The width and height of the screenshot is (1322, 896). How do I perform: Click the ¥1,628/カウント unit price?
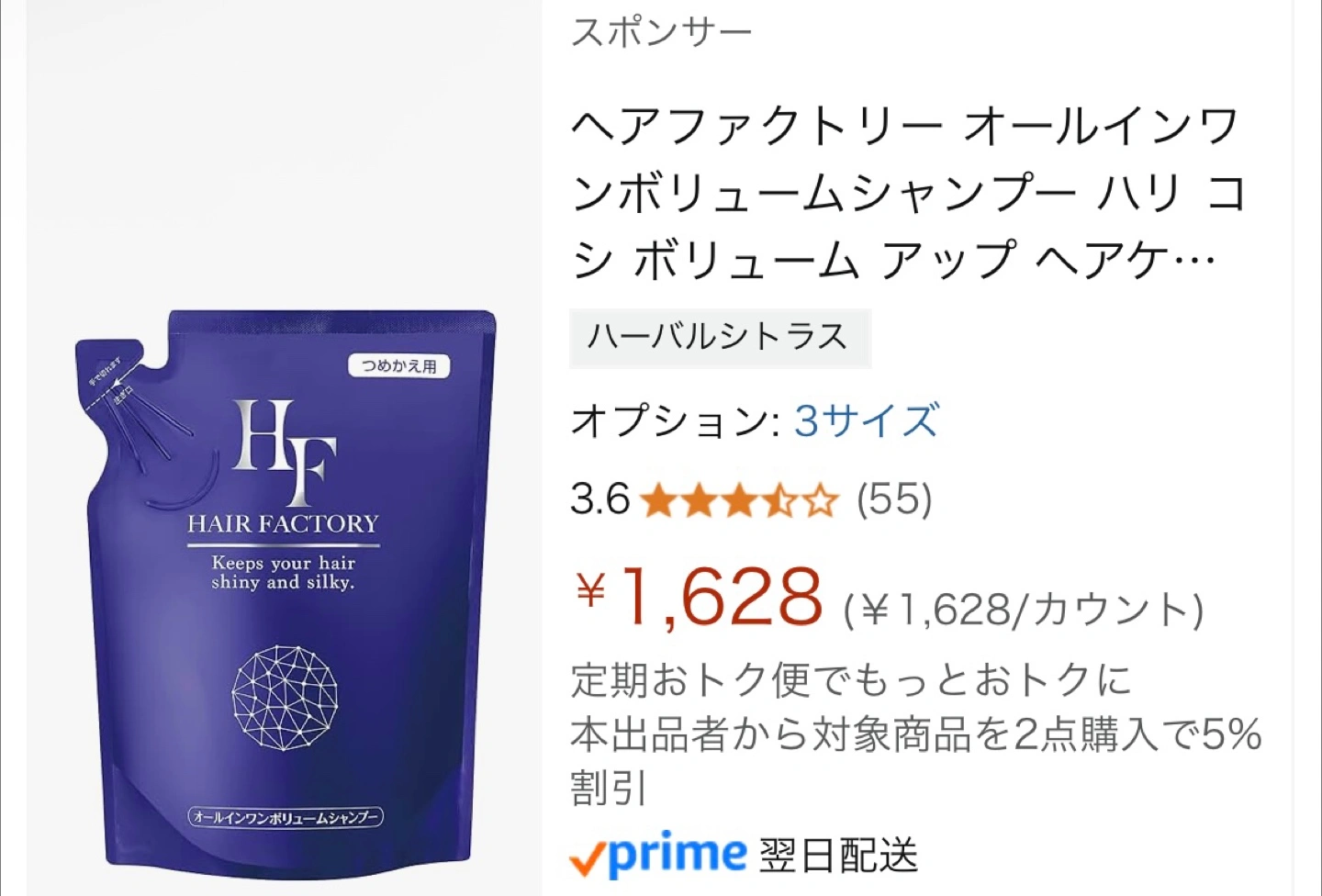1024,610
